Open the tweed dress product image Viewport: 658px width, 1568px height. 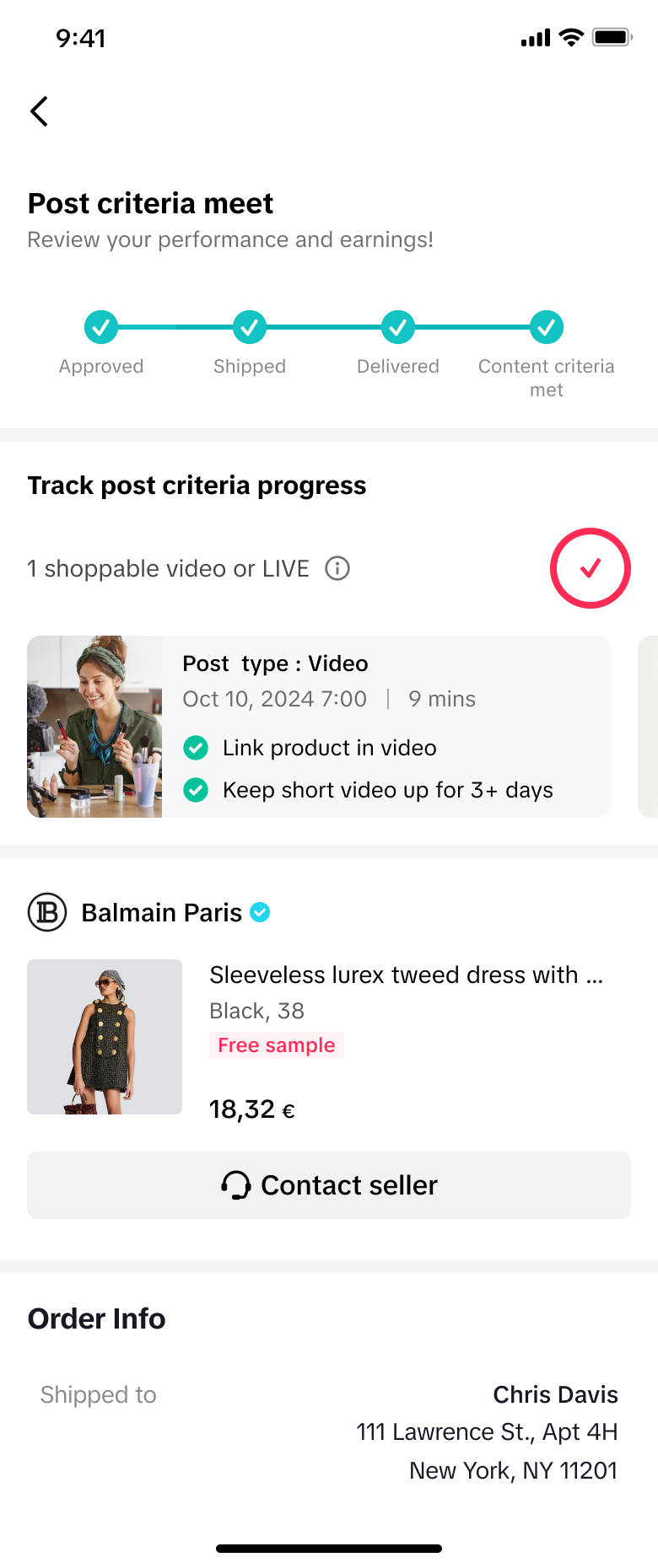click(105, 1037)
